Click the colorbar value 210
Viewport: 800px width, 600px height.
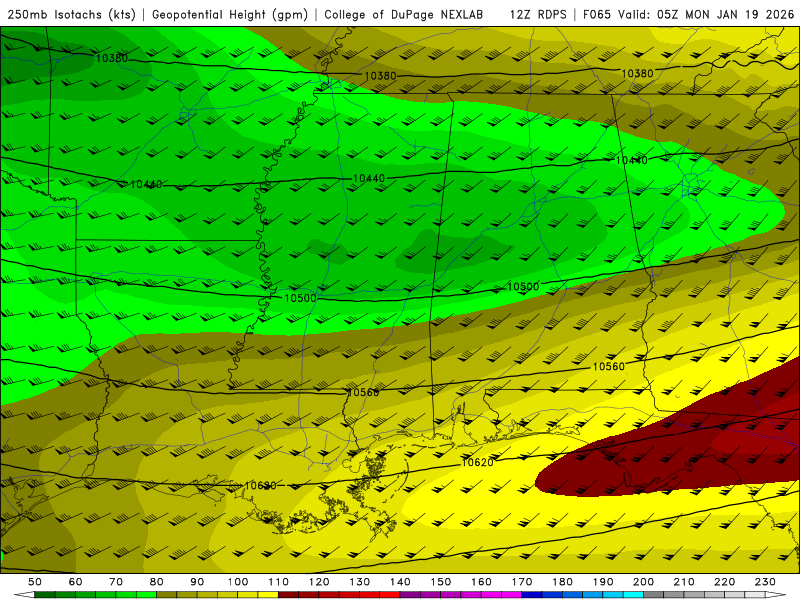click(x=684, y=582)
